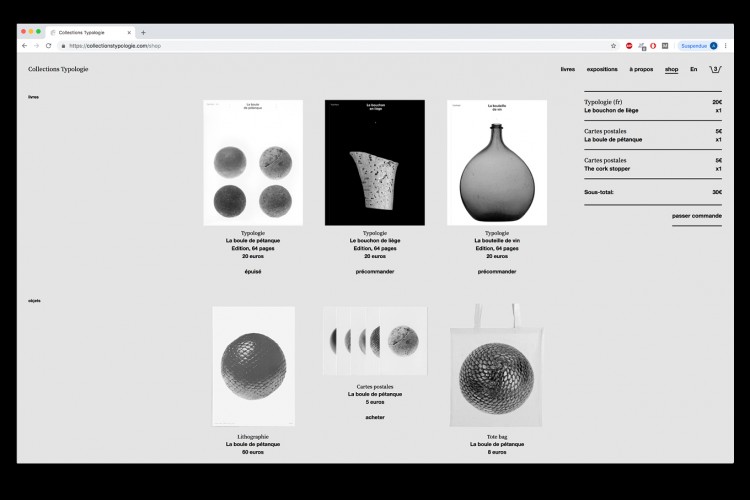Open the livres menu item
750x500 pixels.
568,69
